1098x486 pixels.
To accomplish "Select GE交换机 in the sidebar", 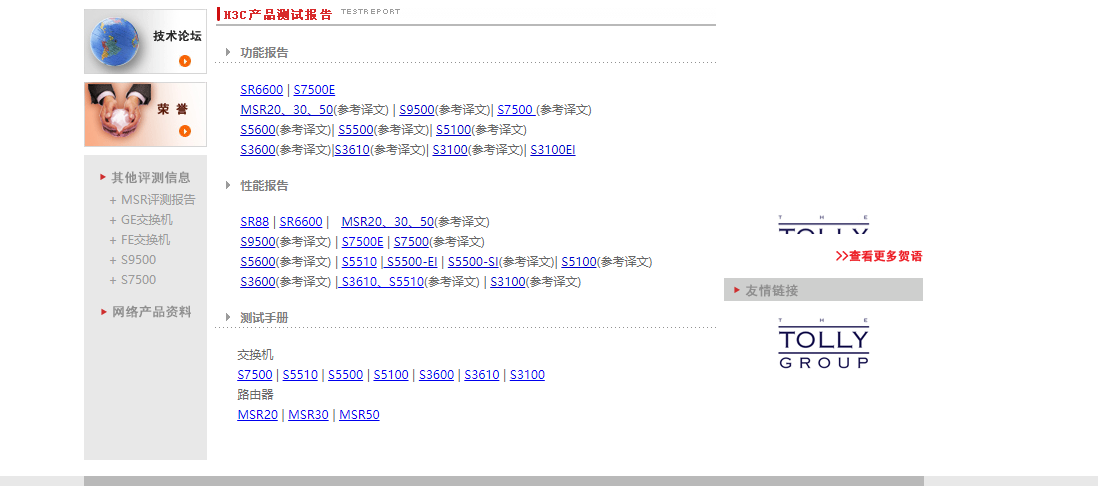I will click(x=146, y=220).
